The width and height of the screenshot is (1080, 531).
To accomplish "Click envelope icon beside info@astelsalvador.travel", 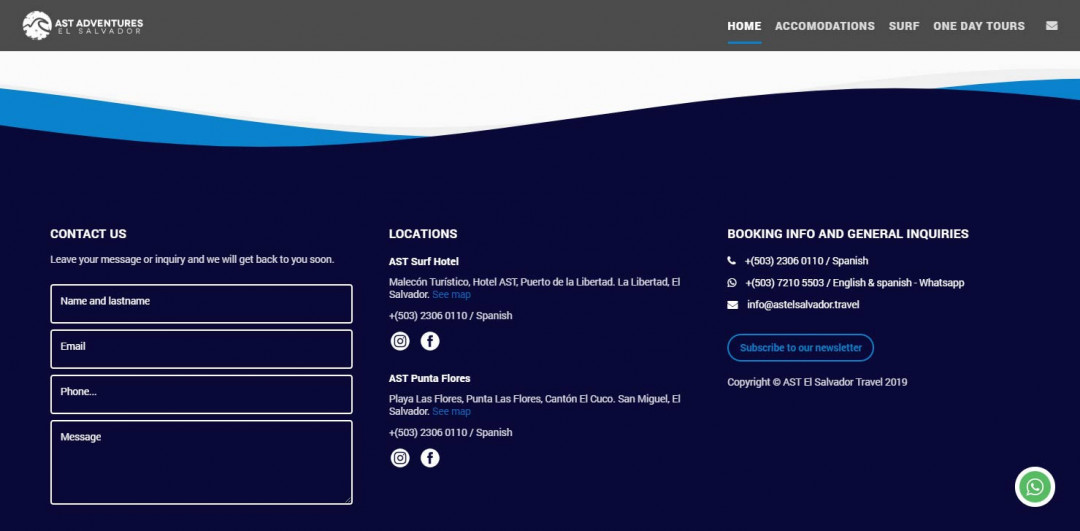I will (x=732, y=304).
